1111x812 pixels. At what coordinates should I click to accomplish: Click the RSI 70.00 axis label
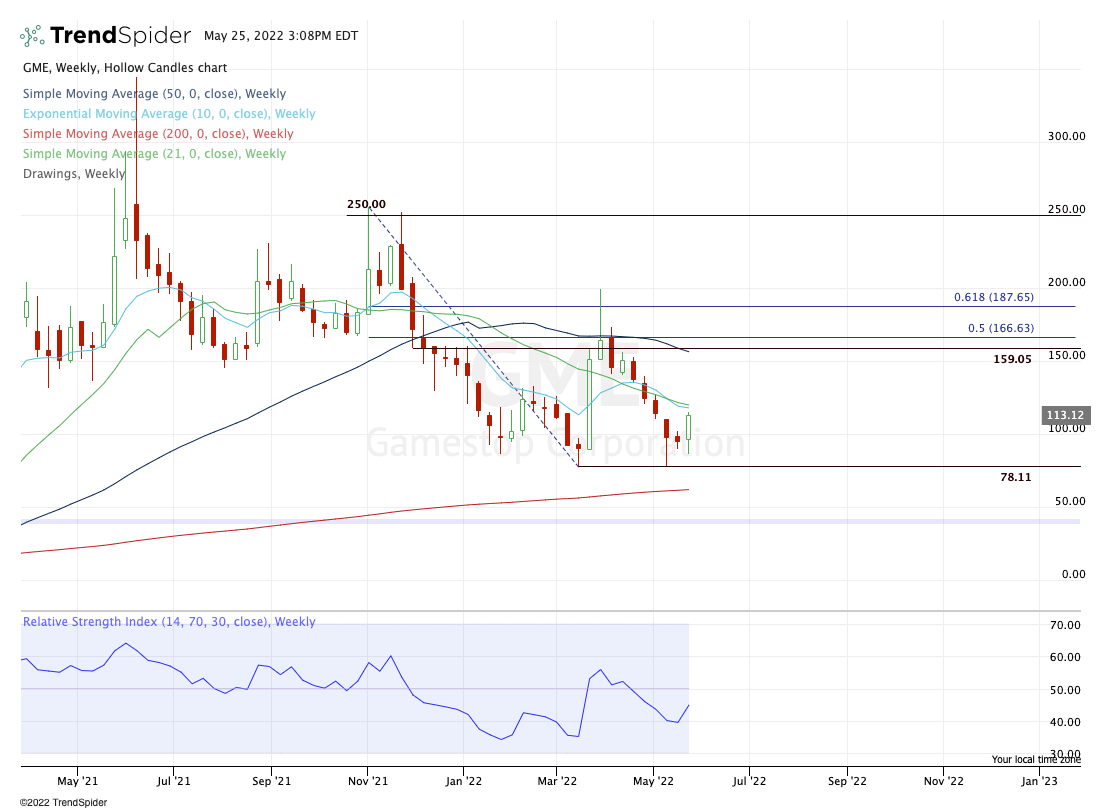point(1066,625)
